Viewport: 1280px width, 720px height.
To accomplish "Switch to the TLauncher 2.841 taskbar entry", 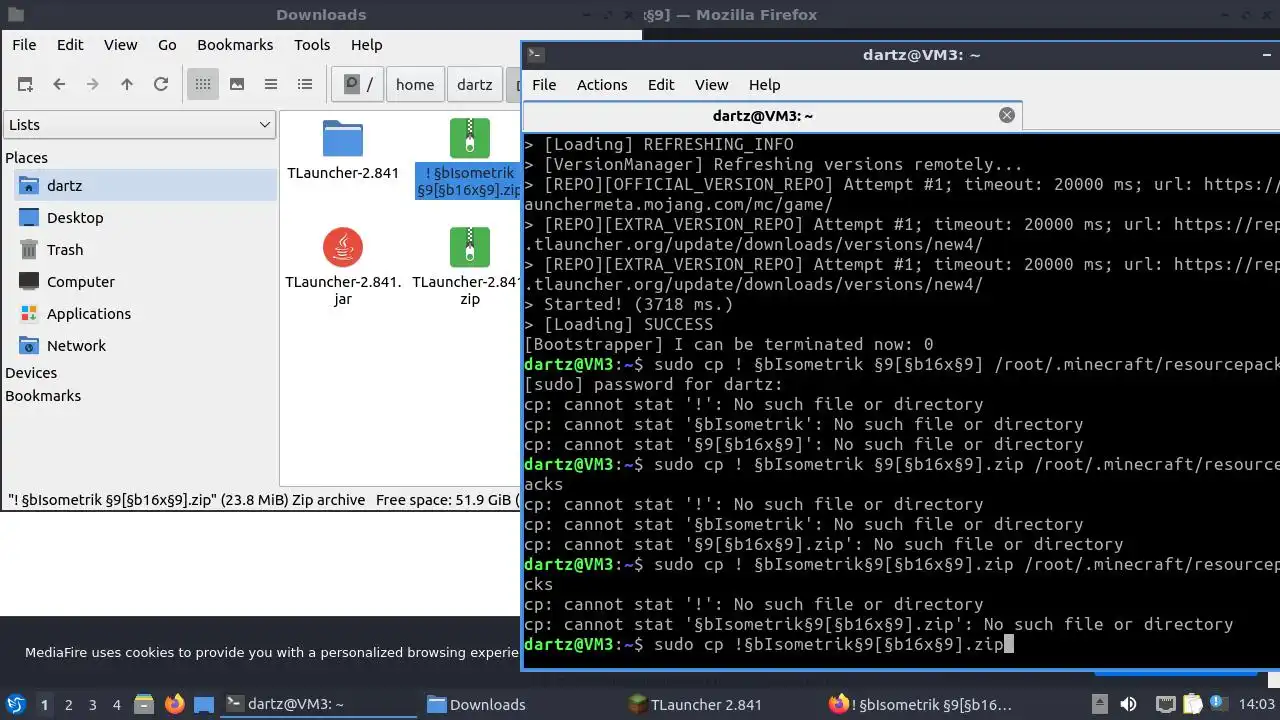I will point(722,705).
